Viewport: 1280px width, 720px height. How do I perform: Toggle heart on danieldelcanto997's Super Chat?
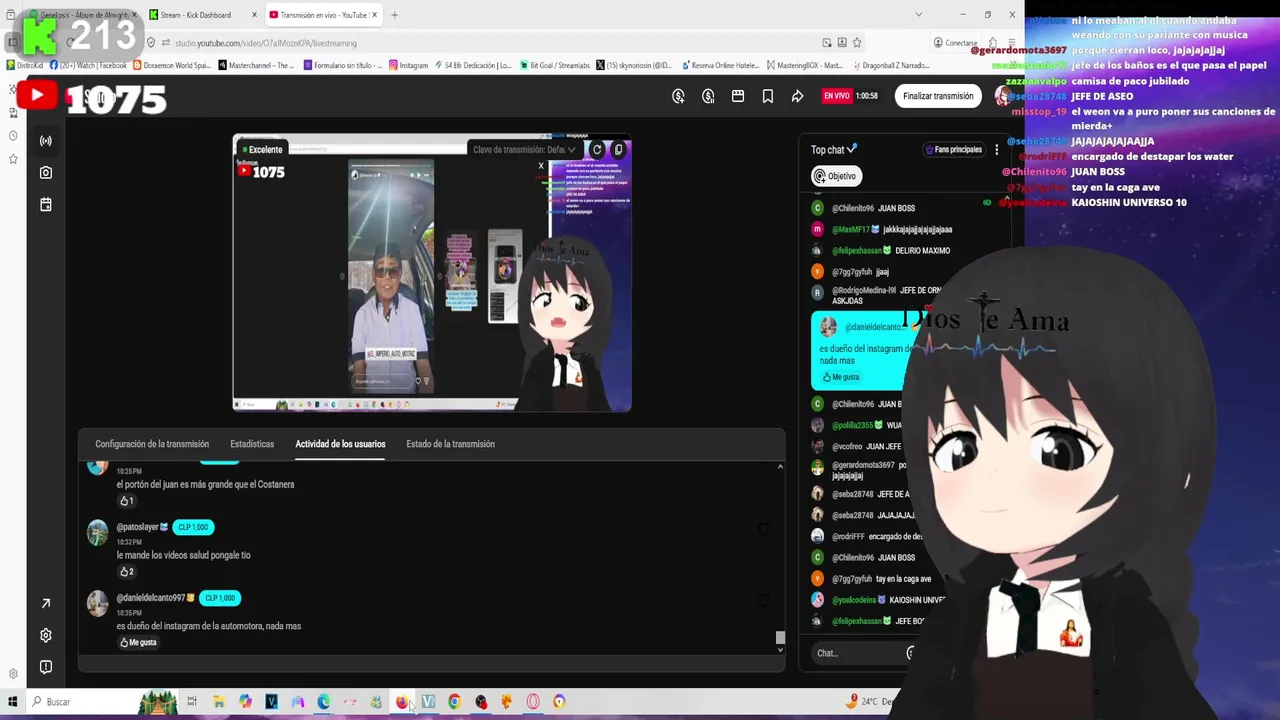click(x=763, y=601)
